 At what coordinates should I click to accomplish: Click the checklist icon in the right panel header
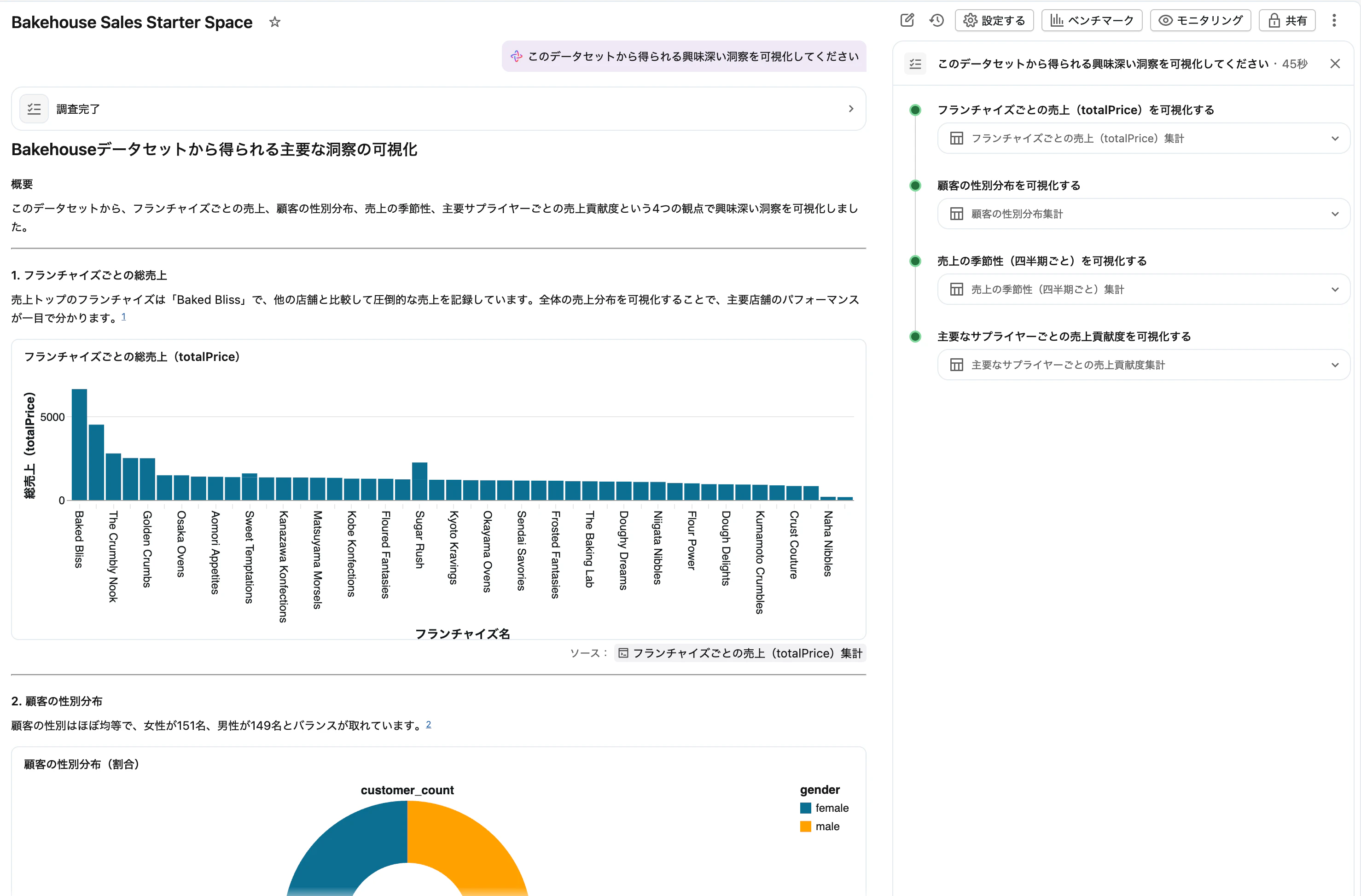tap(915, 64)
